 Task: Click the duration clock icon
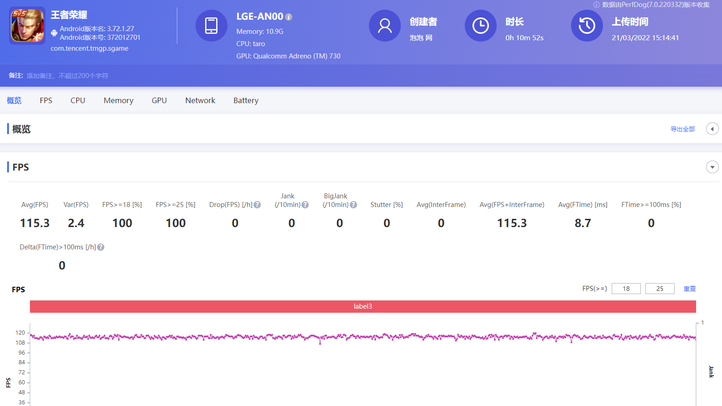point(481,26)
